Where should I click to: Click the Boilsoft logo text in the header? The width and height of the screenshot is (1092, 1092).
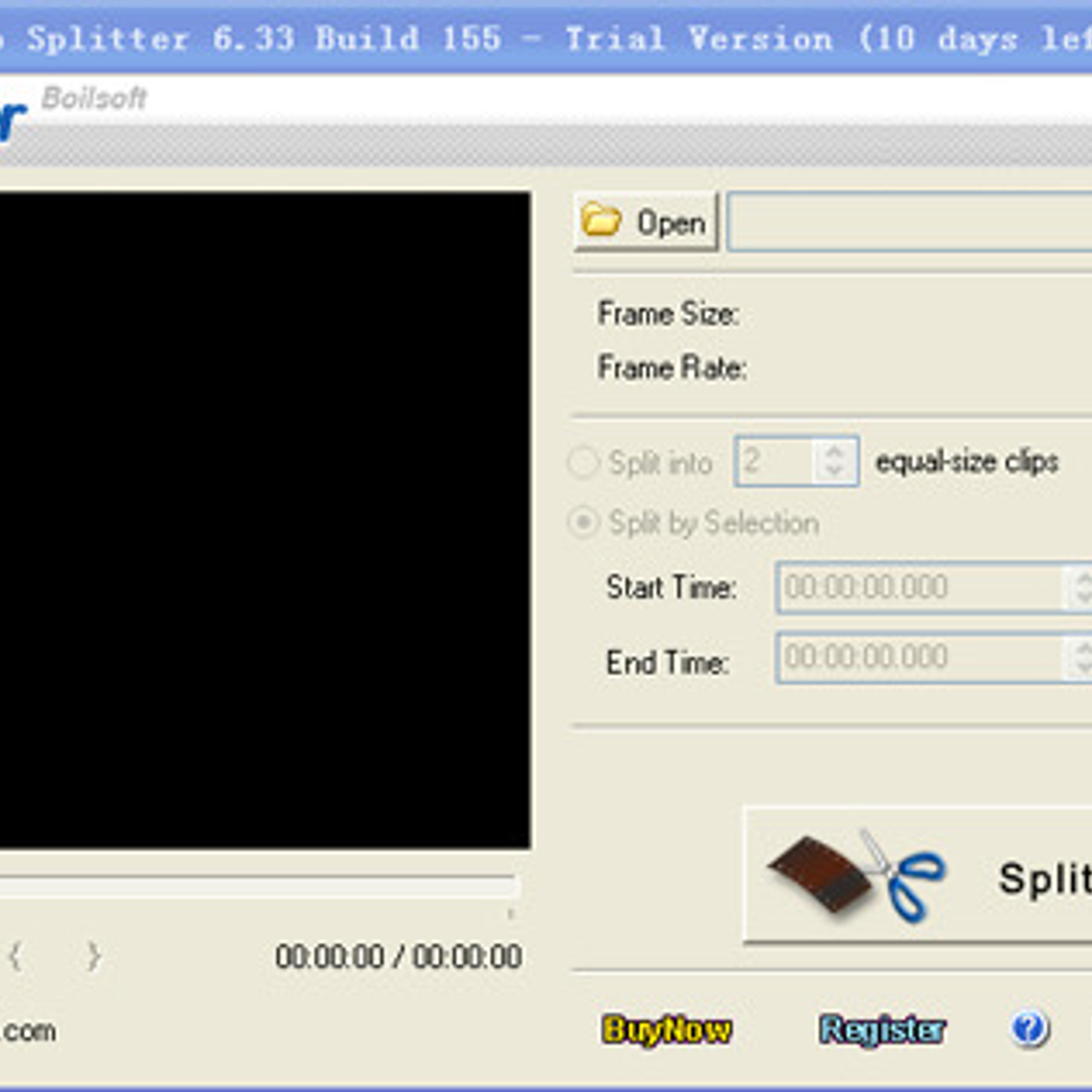click(x=94, y=98)
